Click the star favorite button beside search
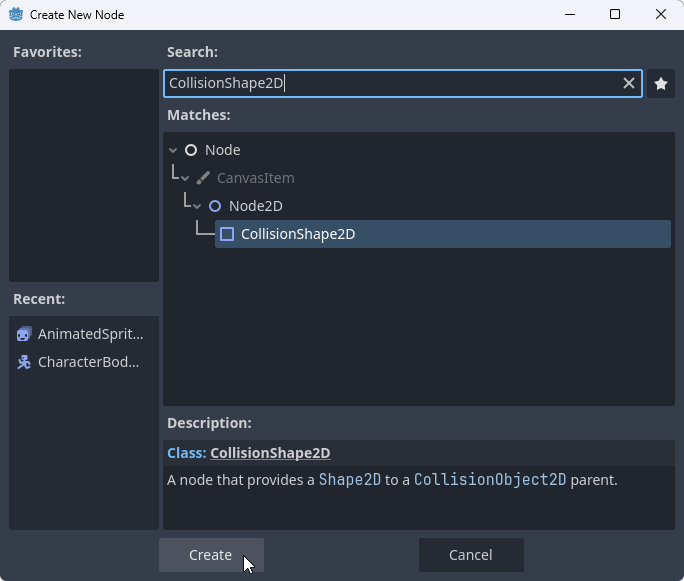 coord(660,84)
